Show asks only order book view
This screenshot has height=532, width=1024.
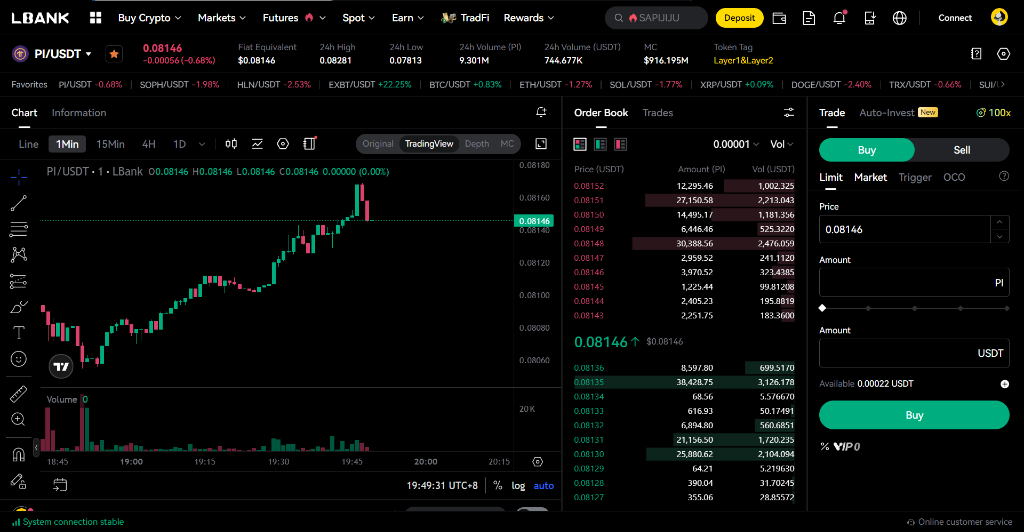[x=620, y=144]
